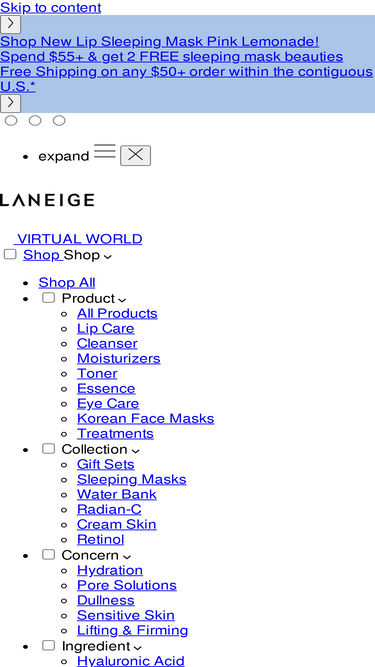Open Hyaluronic Acid ingredient
The image size is (375, 667).
tap(131, 661)
